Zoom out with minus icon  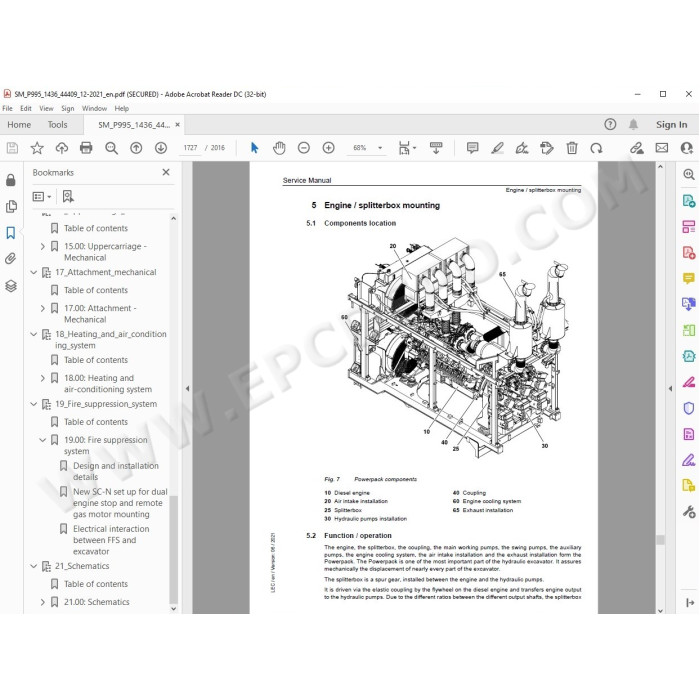304,148
